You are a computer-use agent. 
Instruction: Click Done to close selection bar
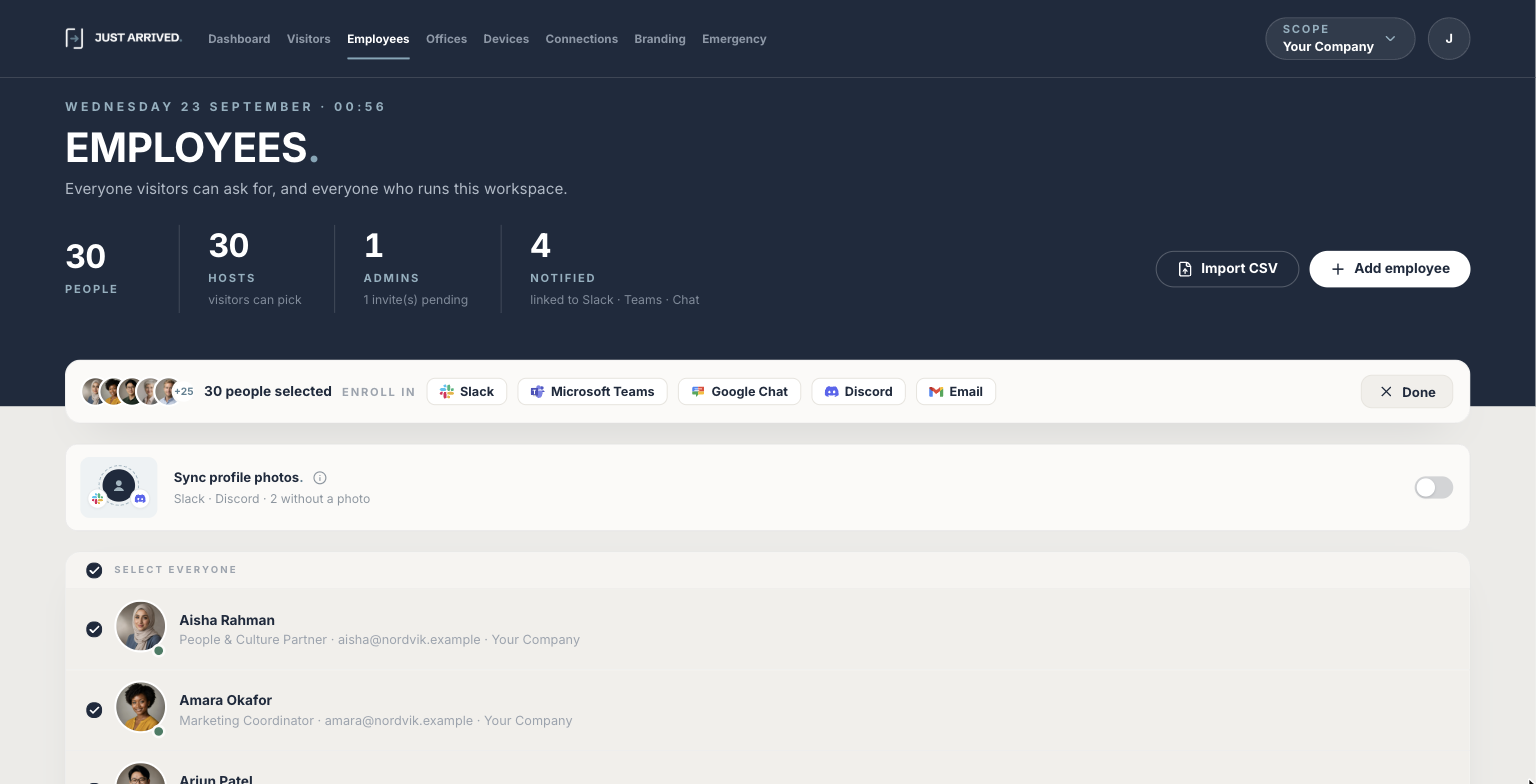pos(1407,392)
